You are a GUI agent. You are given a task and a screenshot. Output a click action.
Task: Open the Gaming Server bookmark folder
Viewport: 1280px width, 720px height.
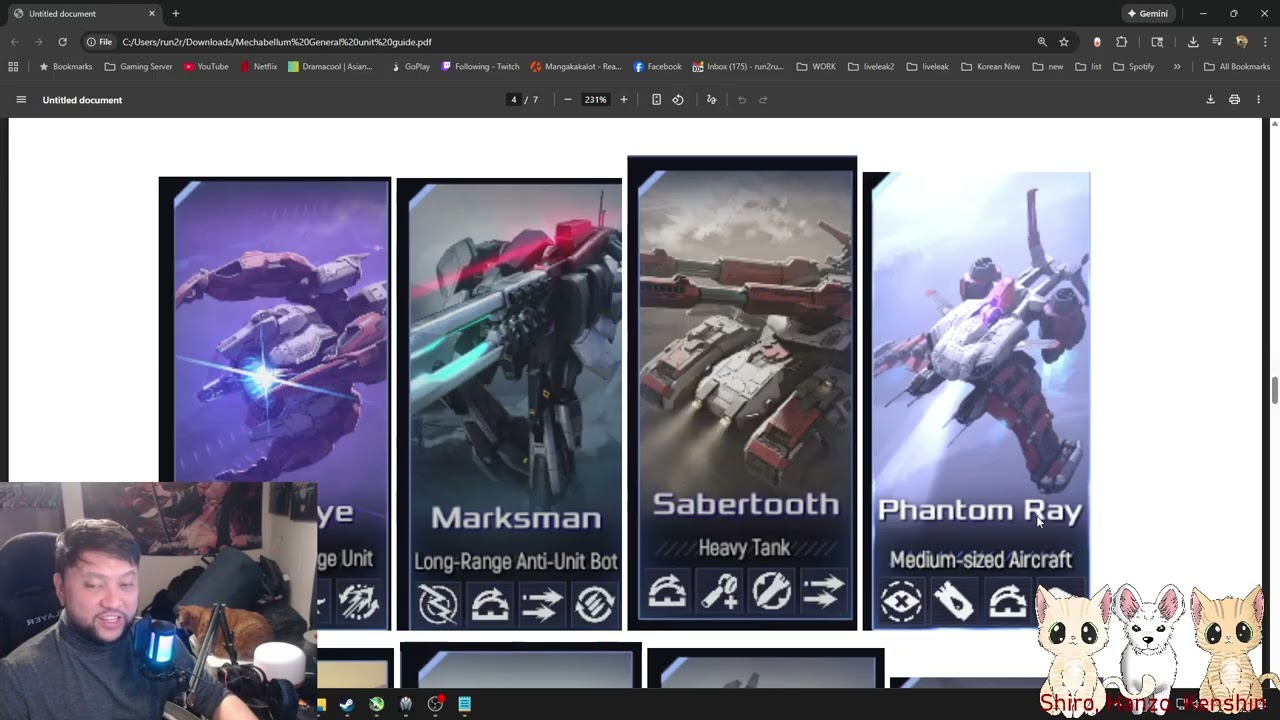(x=139, y=67)
